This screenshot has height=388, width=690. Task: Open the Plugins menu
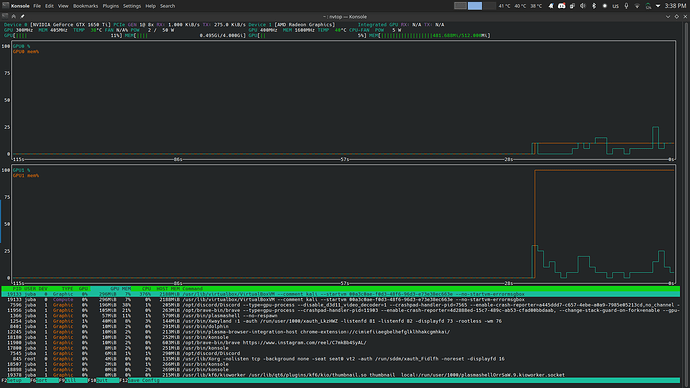(110, 6)
